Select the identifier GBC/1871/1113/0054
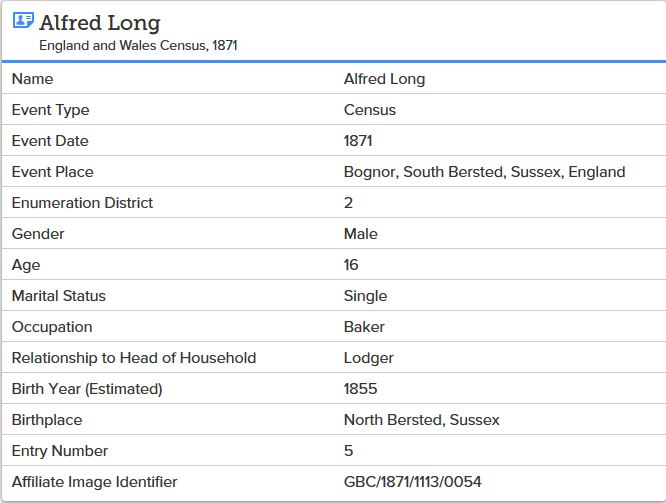Viewport: 666px width, 503px height. click(412, 482)
